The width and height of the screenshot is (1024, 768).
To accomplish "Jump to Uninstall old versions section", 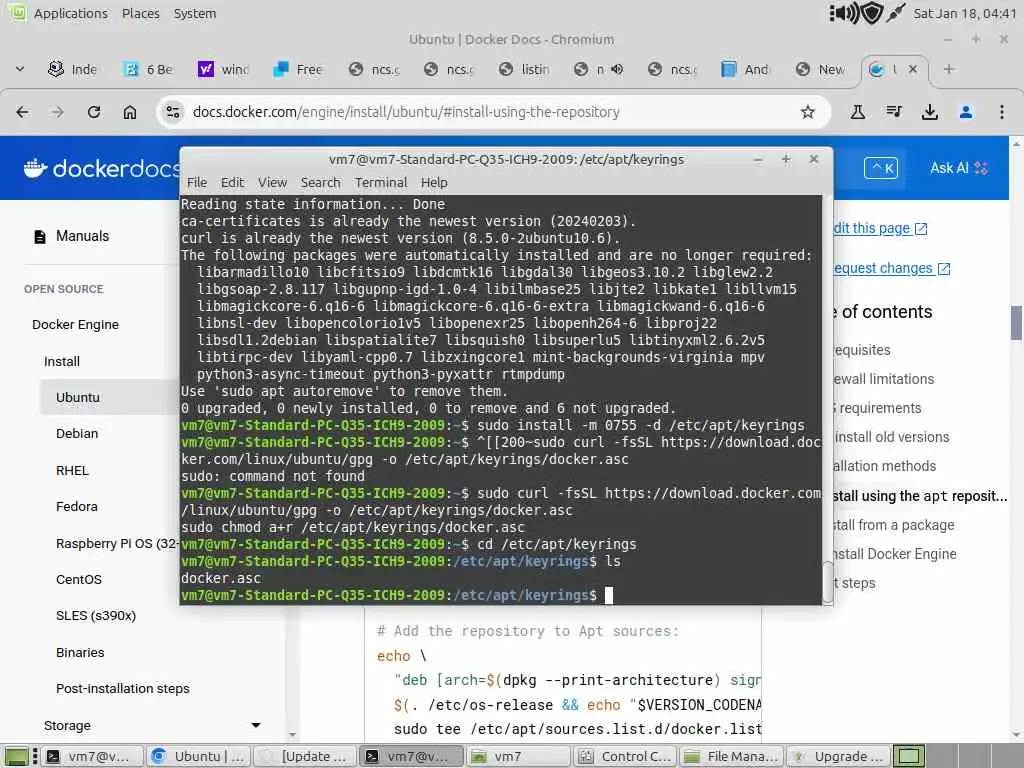I will [891, 438].
